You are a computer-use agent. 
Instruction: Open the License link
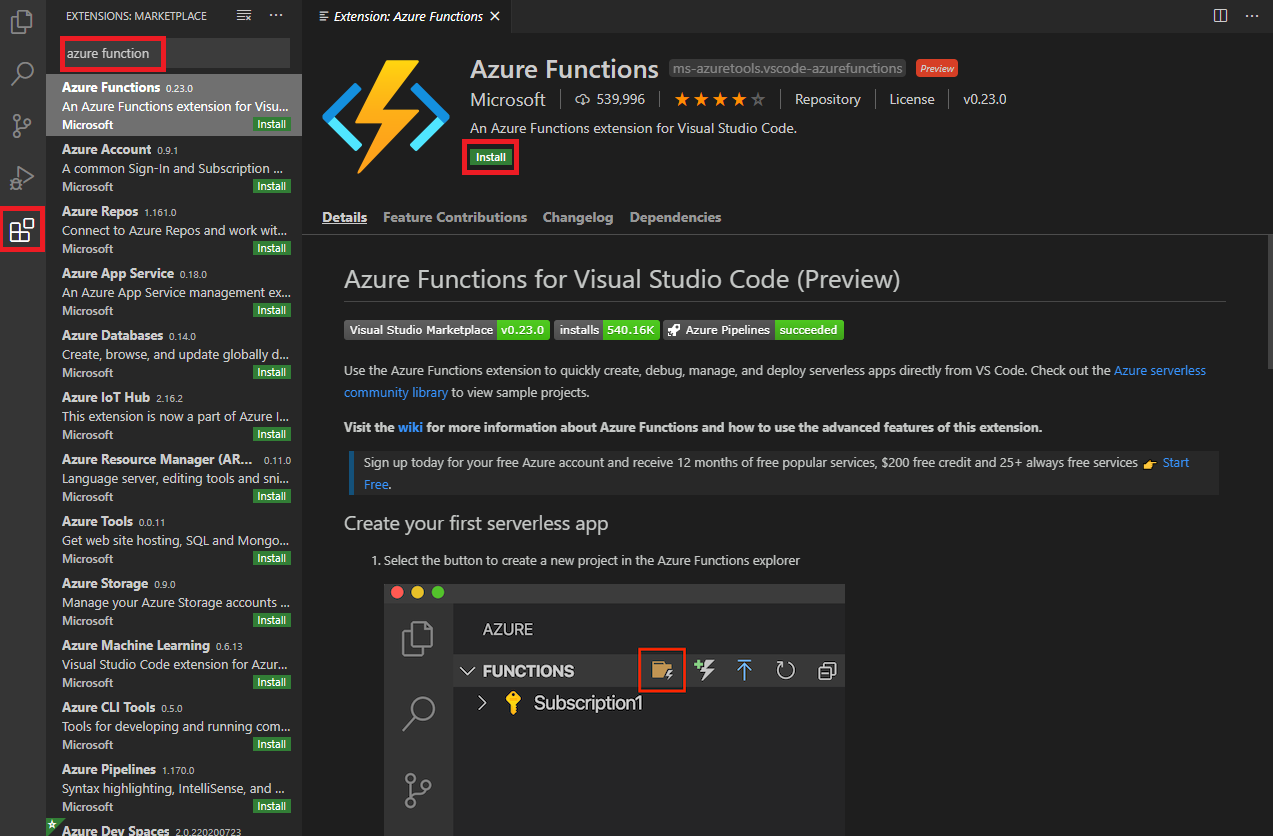point(912,99)
